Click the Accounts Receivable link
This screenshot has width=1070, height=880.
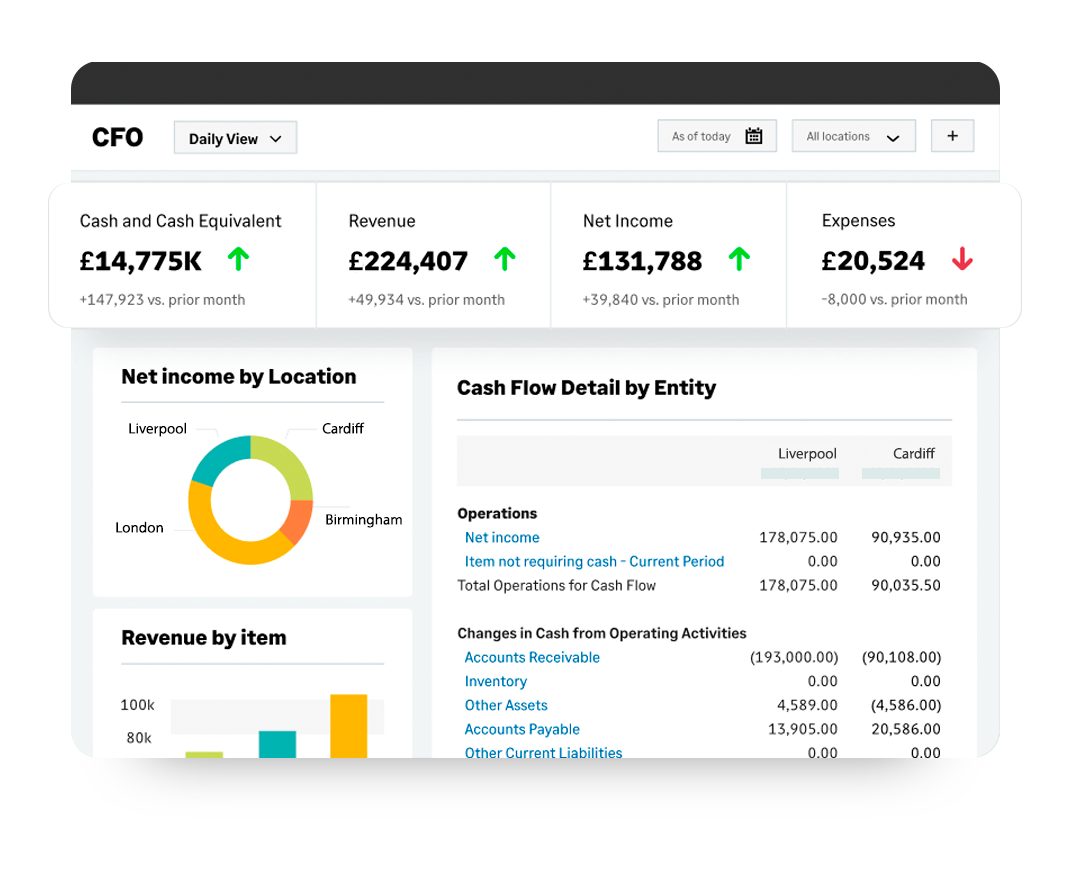[532, 658]
